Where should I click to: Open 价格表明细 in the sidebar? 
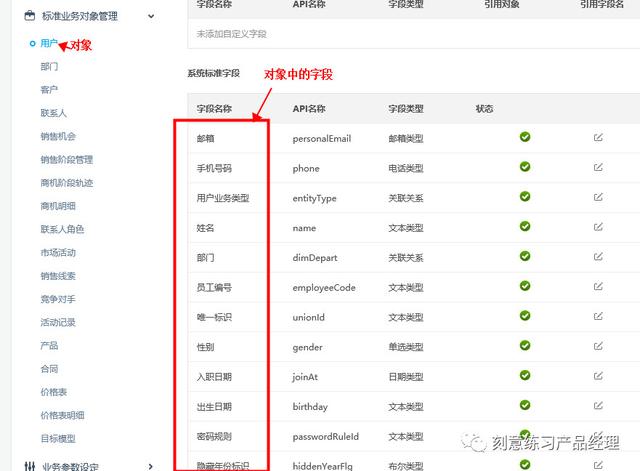click(62, 415)
